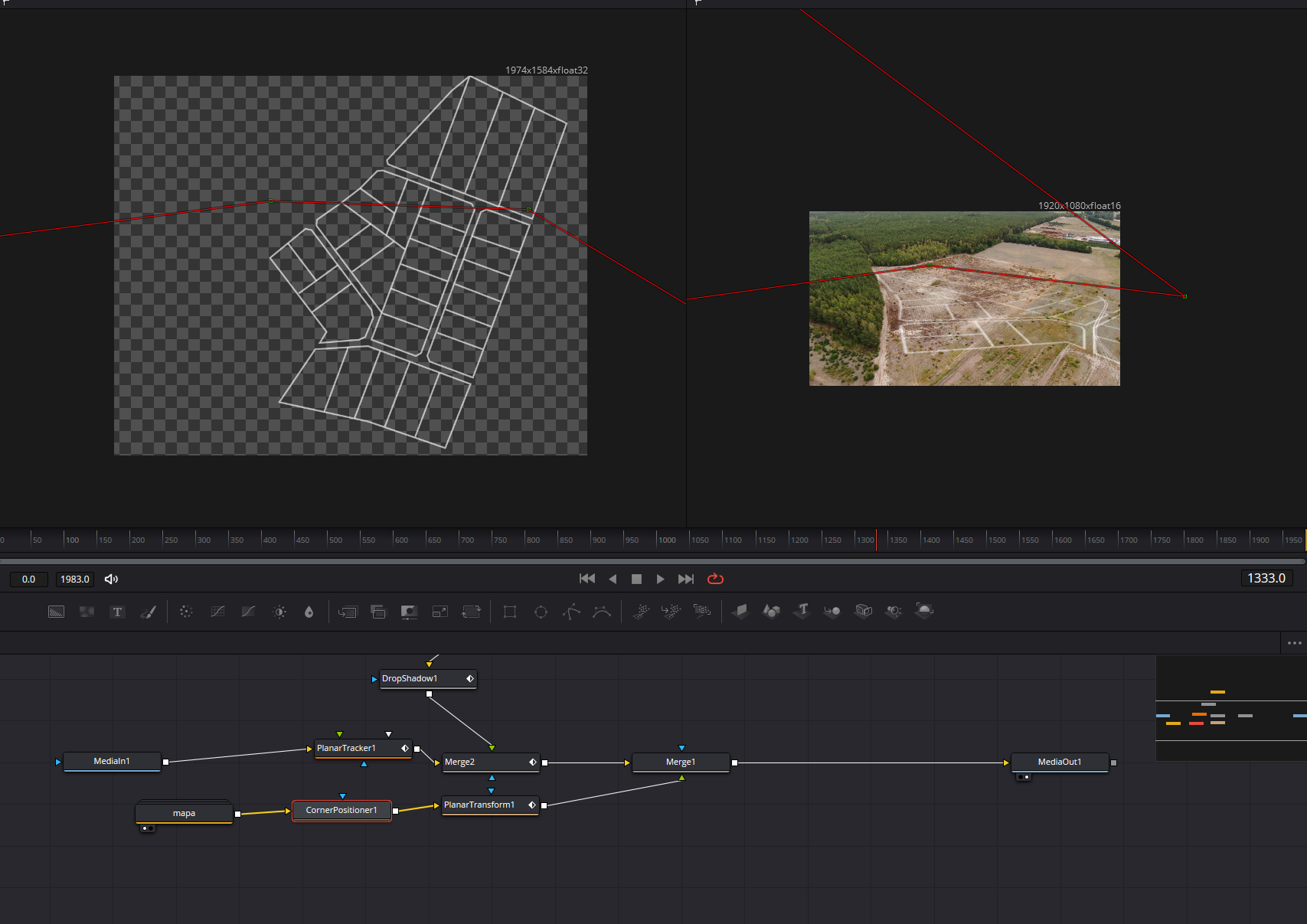
Task: Add a Text+ node from toolbar
Action: (117, 612)
